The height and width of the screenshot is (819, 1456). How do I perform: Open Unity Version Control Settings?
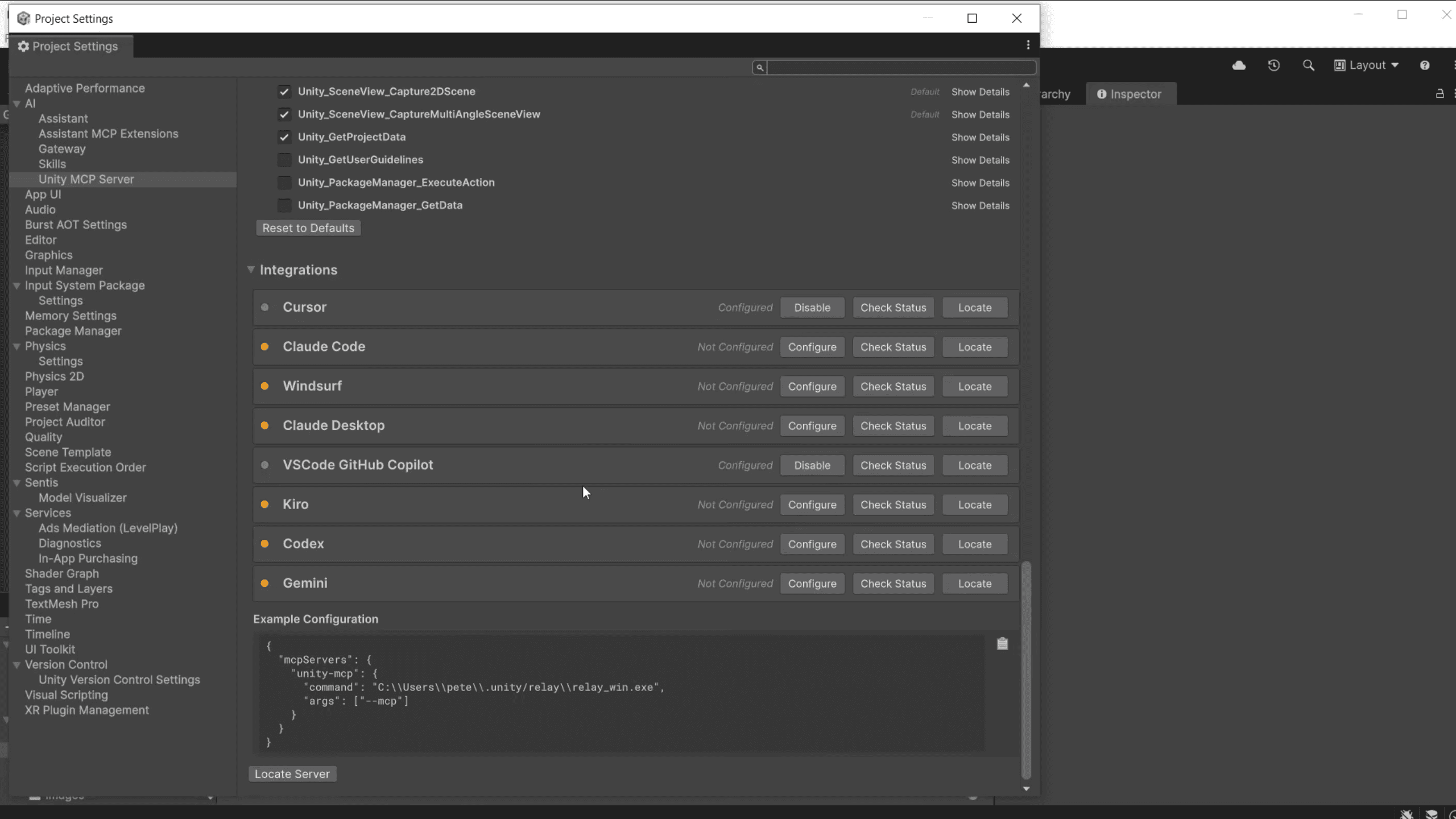point(119,680)
